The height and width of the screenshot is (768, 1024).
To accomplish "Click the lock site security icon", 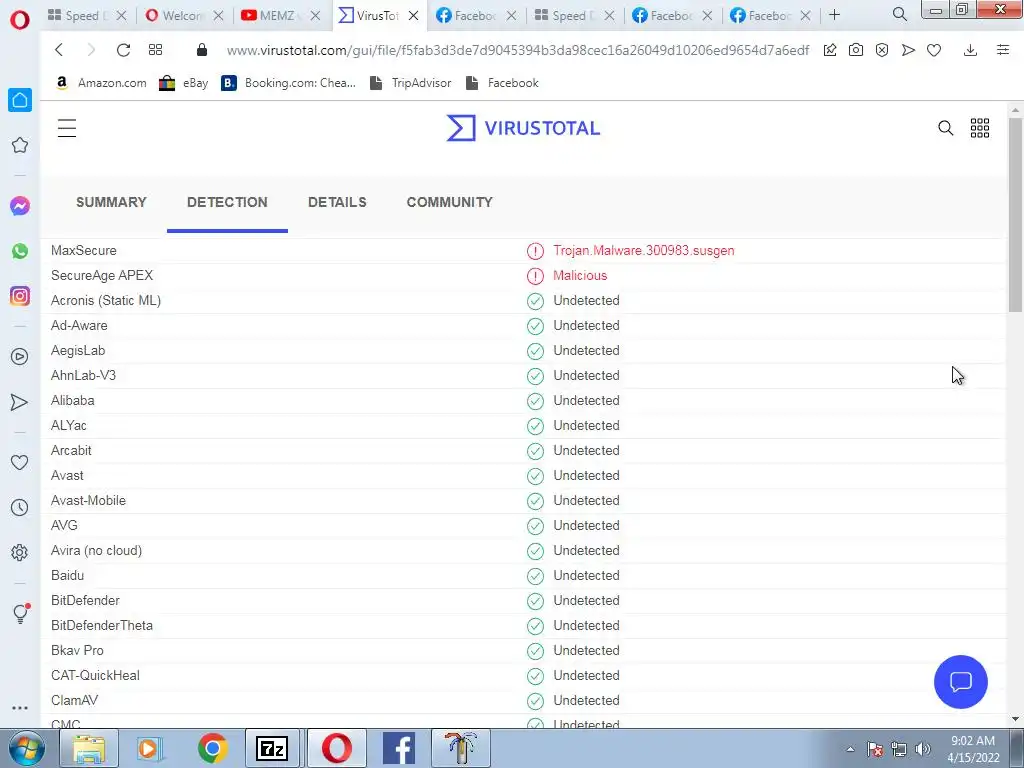I will click(202, 50).
